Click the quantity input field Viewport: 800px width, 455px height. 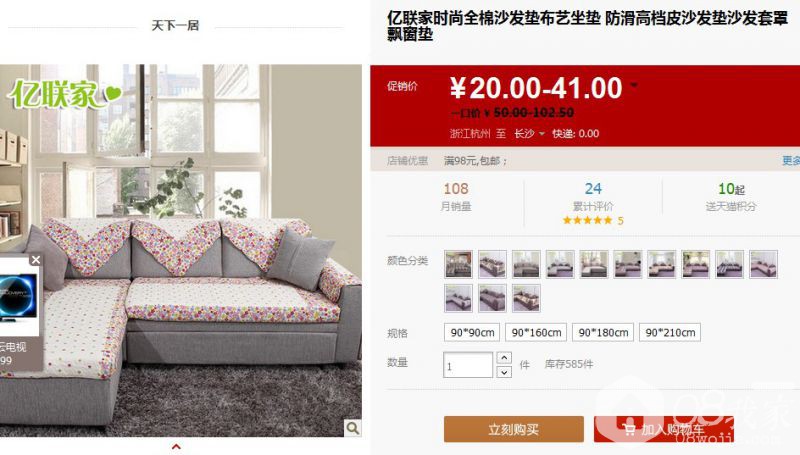tap(468, 365)
